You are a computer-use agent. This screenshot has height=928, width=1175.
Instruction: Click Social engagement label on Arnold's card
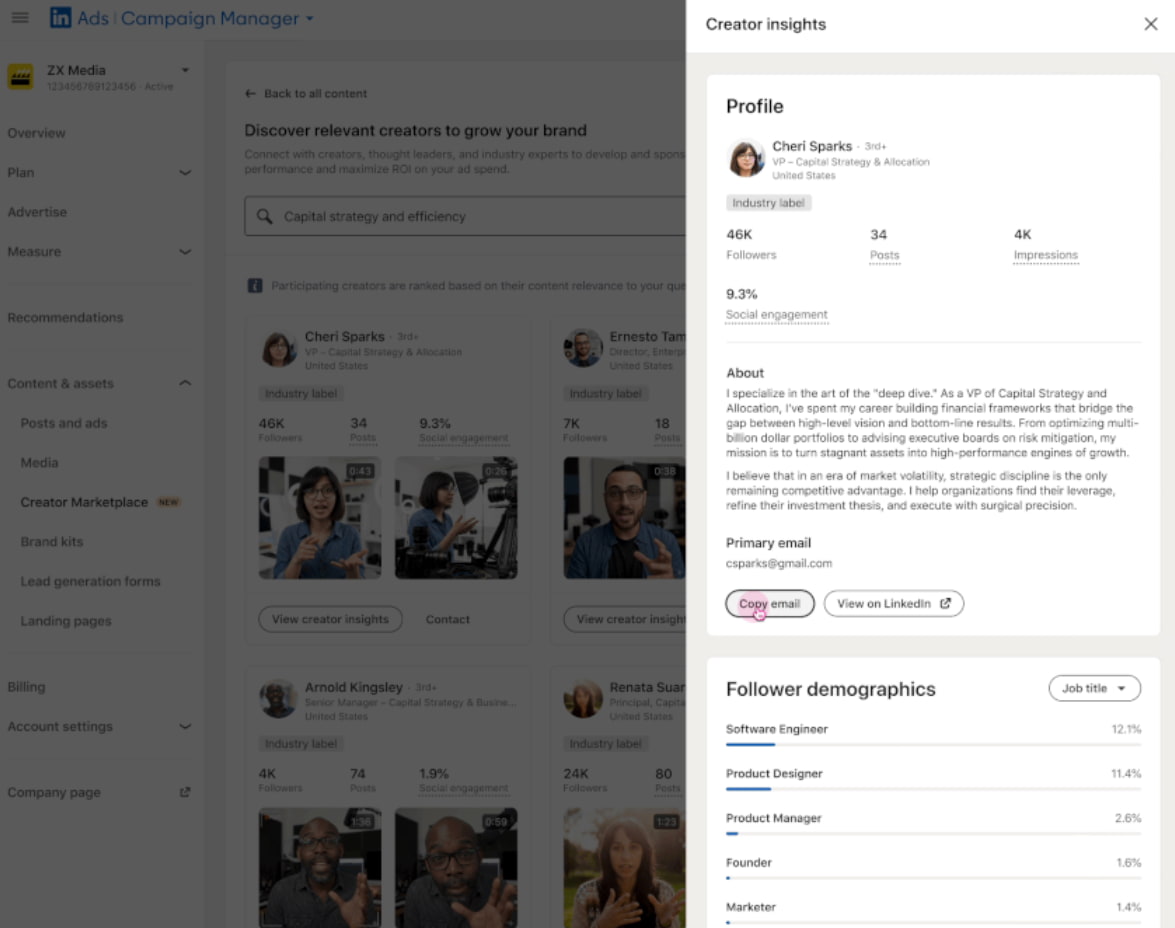pyautogui.click(x=463, y=789)
